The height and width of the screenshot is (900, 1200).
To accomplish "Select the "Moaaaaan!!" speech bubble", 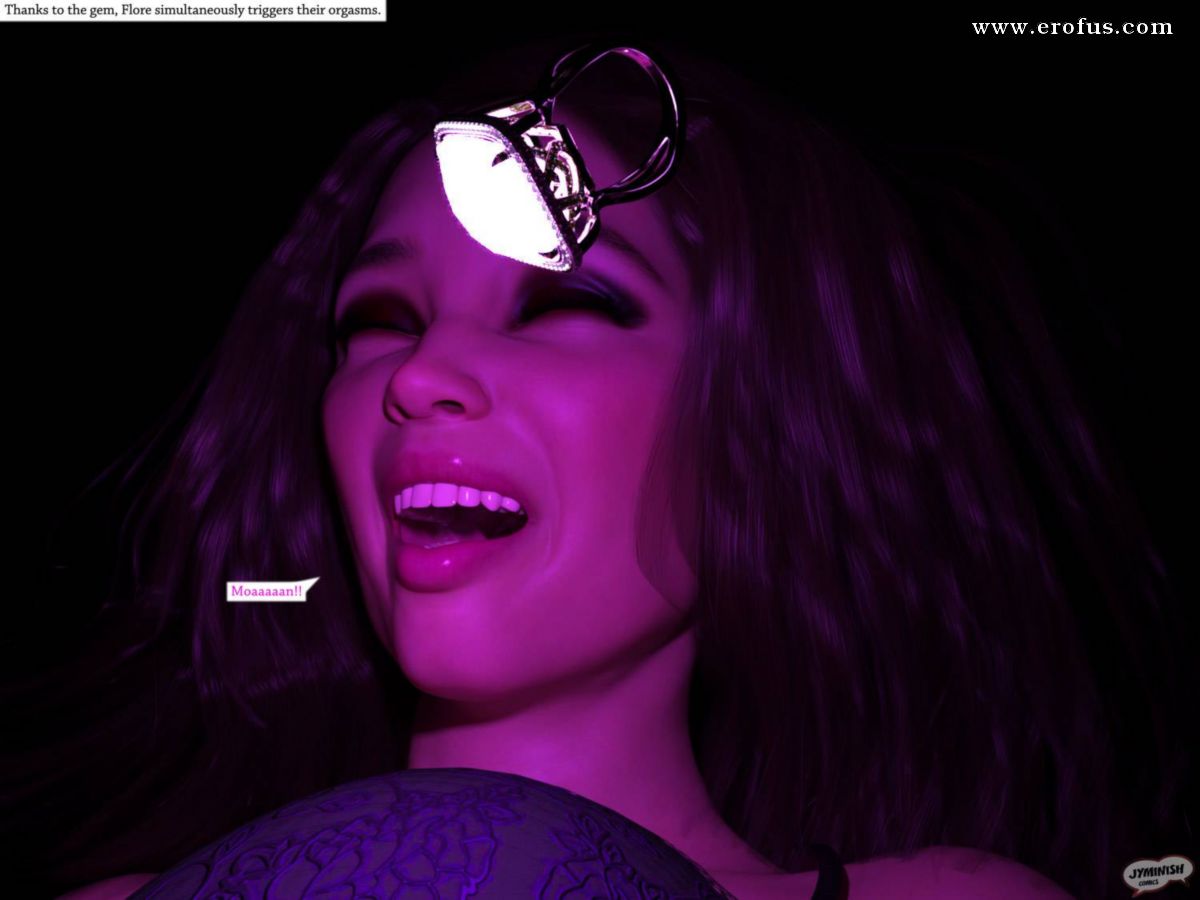I will (x=270, y=590).
